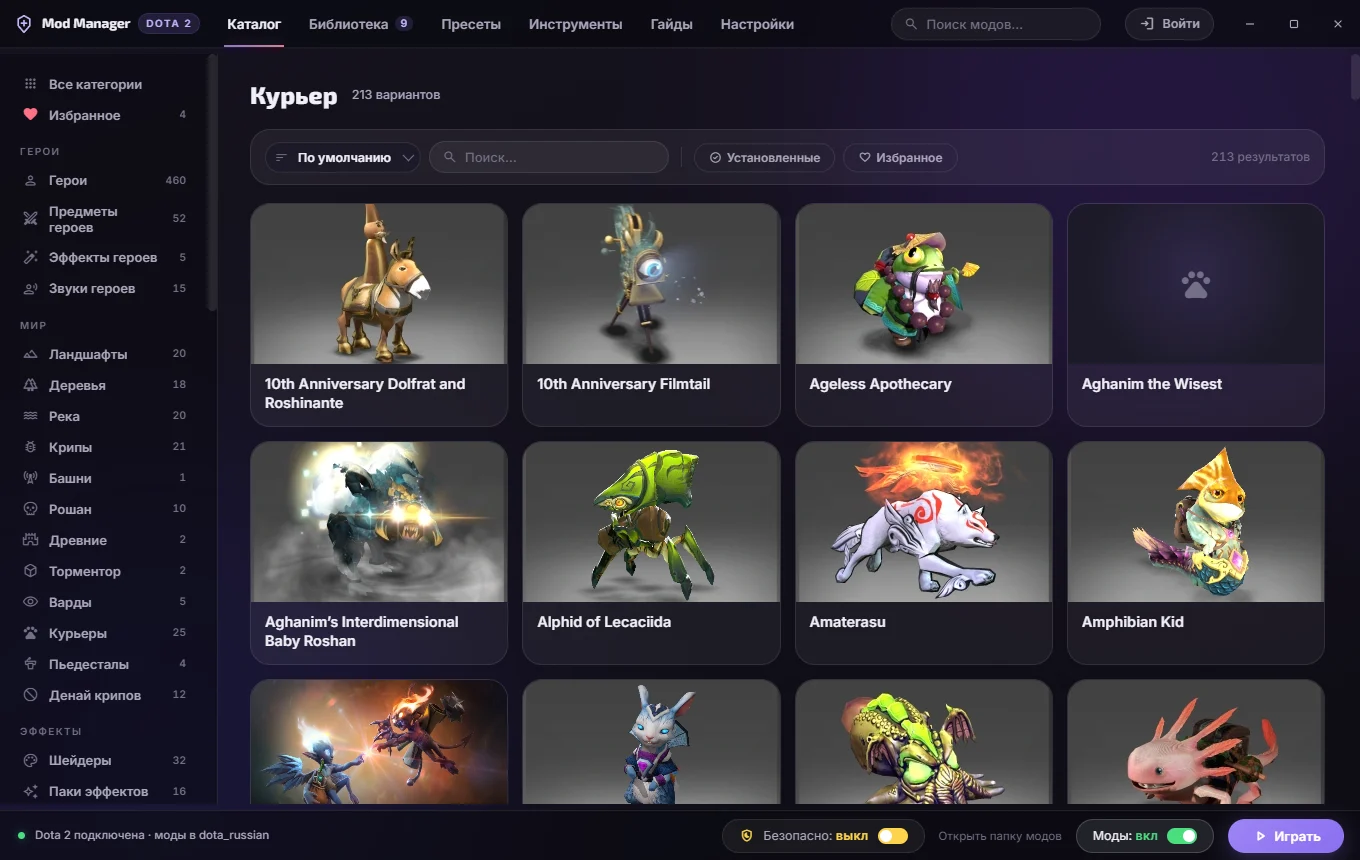Click the voice icon beside Звуки героев
The width and height of the screenshot is (1360, 860).
point(30,289)
